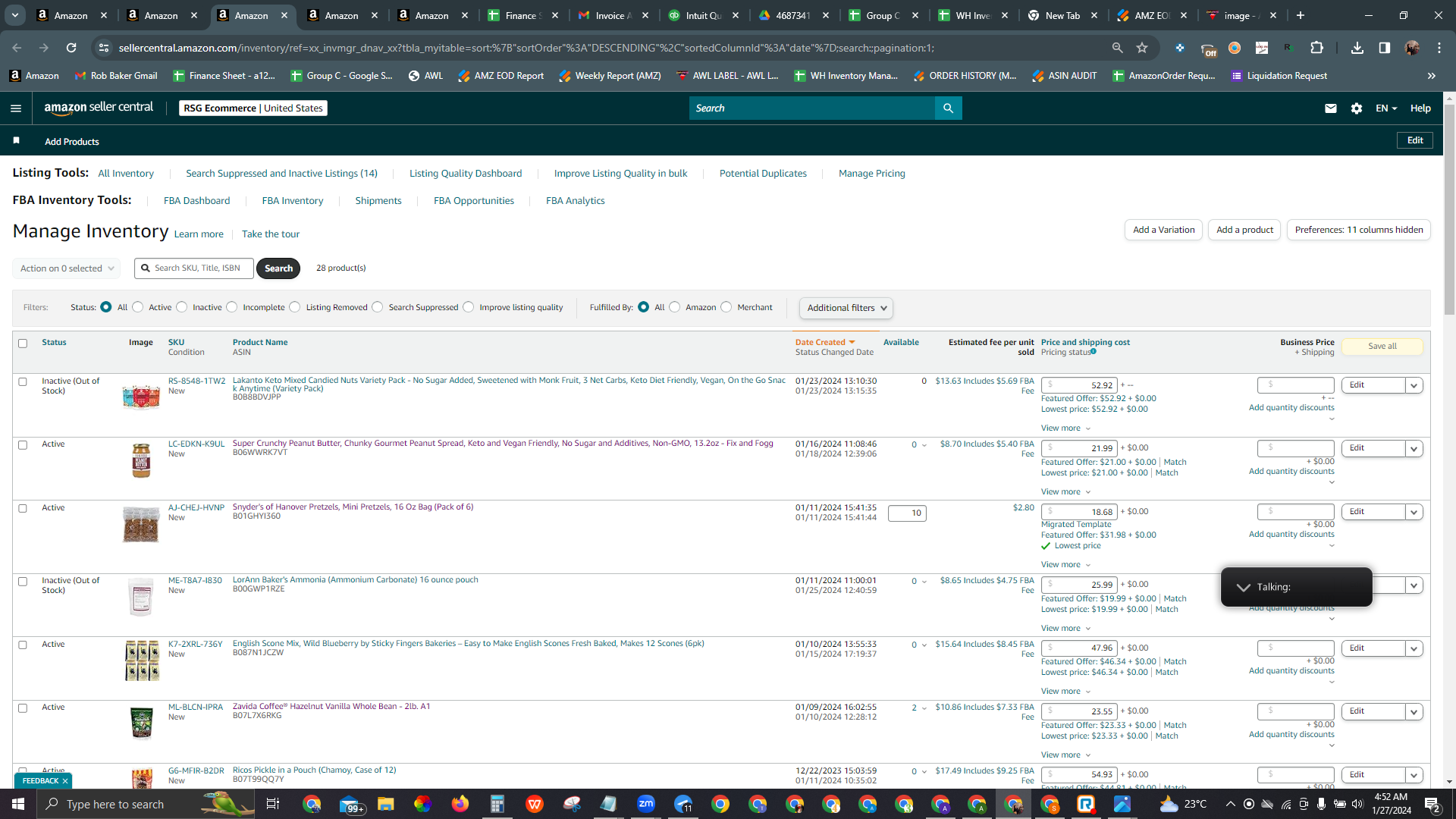Viewport: 1456px width, 819px height.
Task: Go to Shipments in FBA tools
Action: tap(378, 201)
